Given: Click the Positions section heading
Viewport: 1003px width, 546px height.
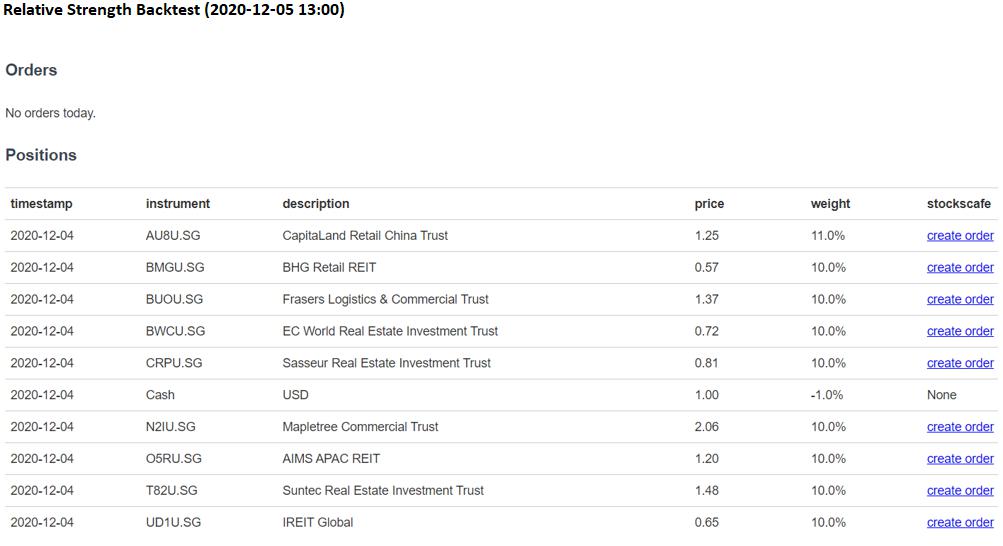Looking at the screenshot, I should point(41,155).
